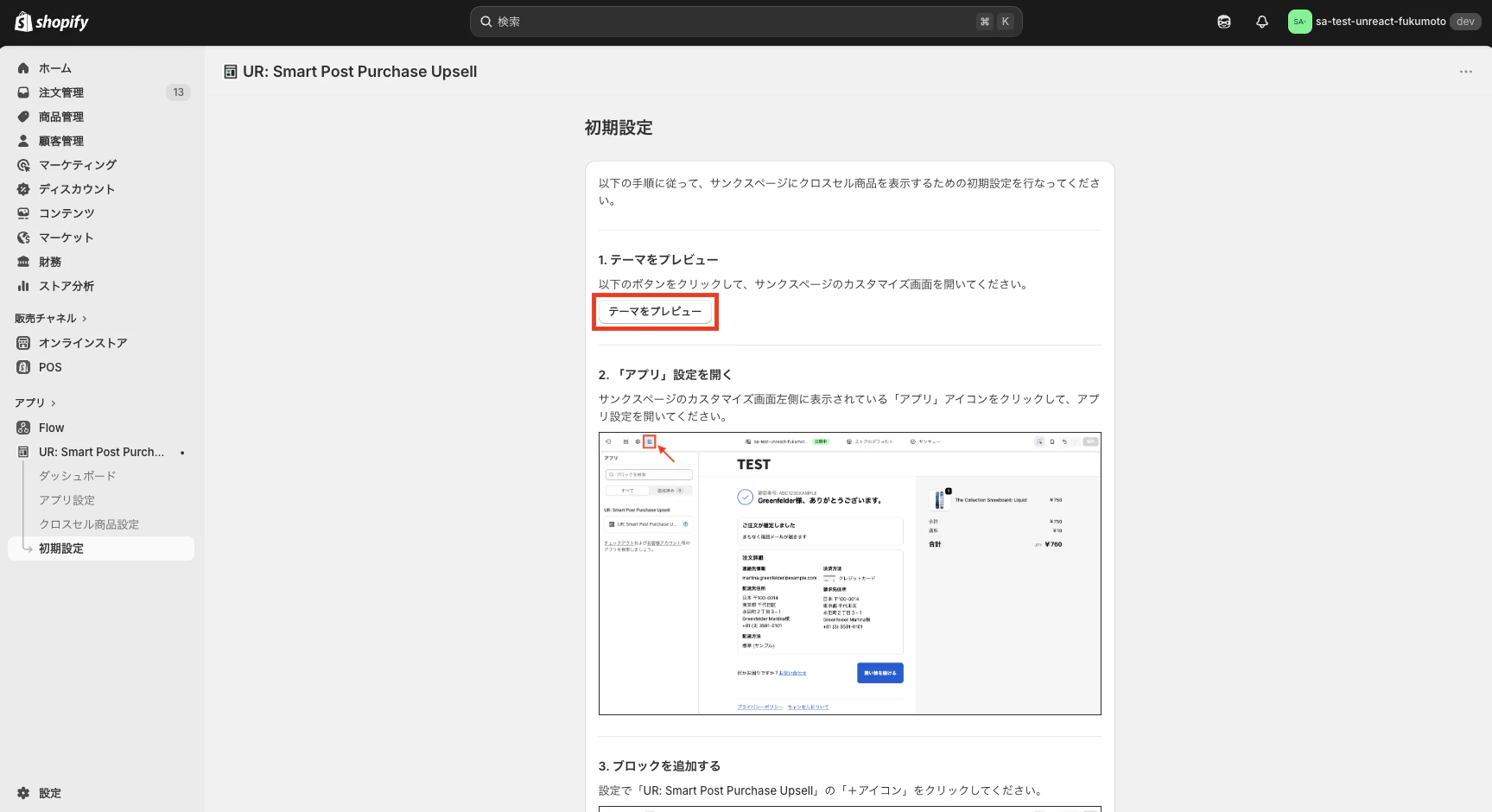Click heading 3. ブロックを追加する
This screenshot has height=812, width=1492.
point(659,766)
